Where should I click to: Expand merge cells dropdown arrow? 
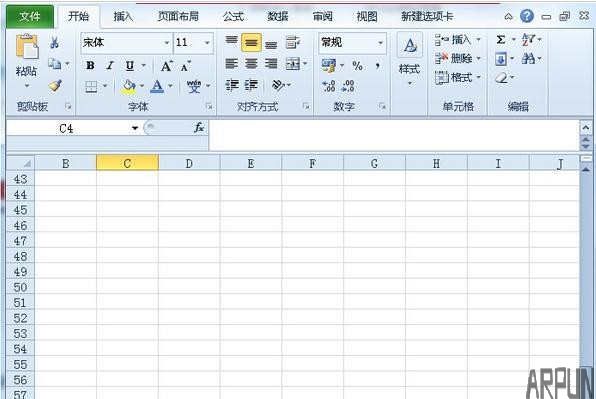click(305, 63)
